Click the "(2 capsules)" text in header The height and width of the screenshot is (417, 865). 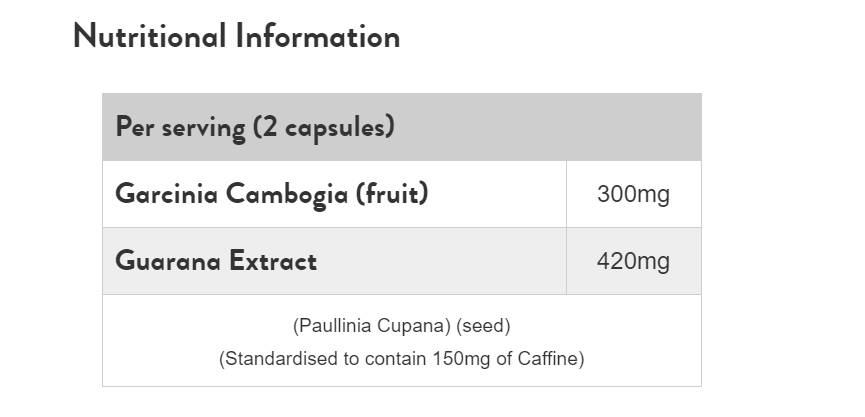pyautogui.click(x=323, y=127)
